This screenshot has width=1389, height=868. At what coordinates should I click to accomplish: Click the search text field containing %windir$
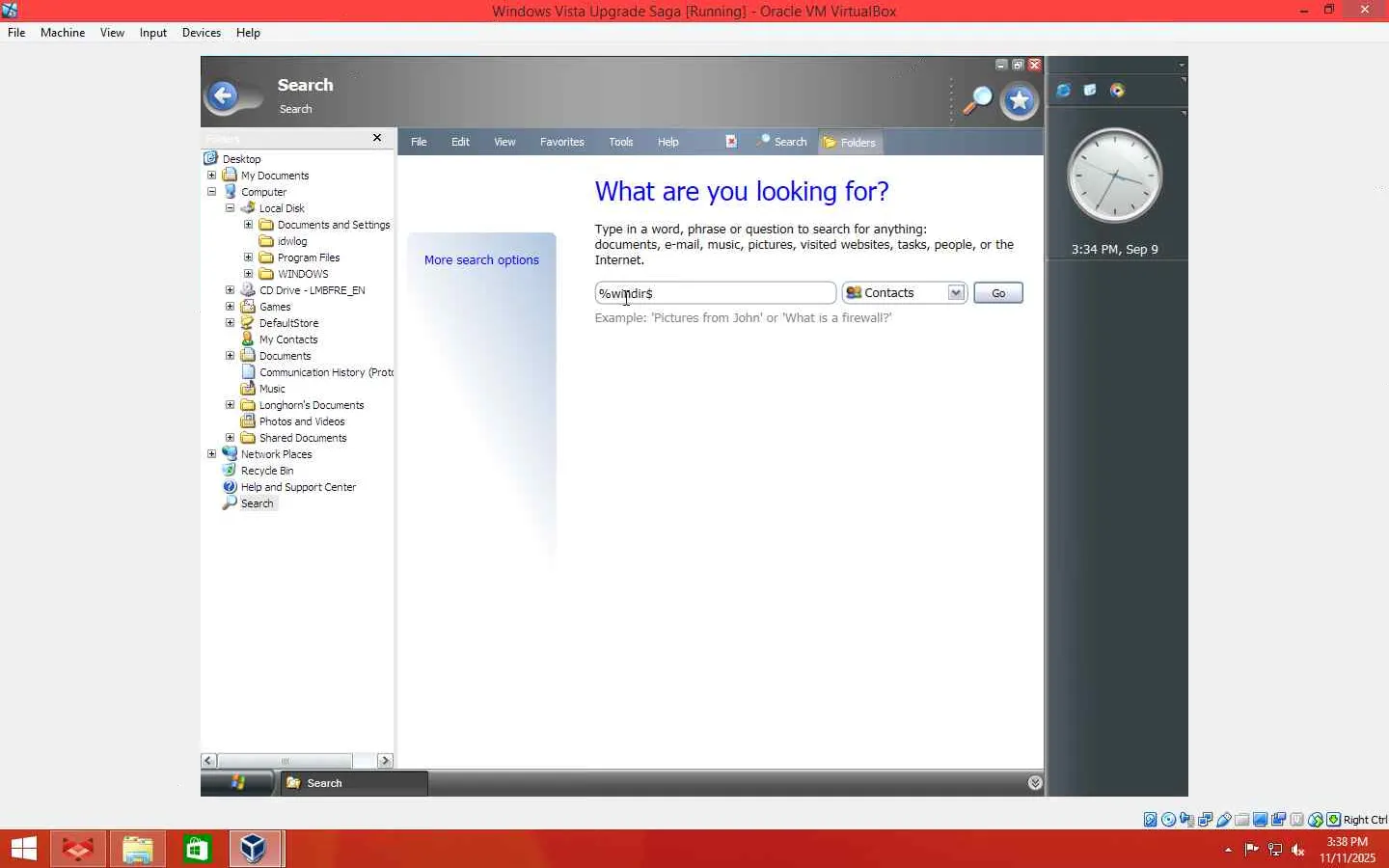coord(715,293)
